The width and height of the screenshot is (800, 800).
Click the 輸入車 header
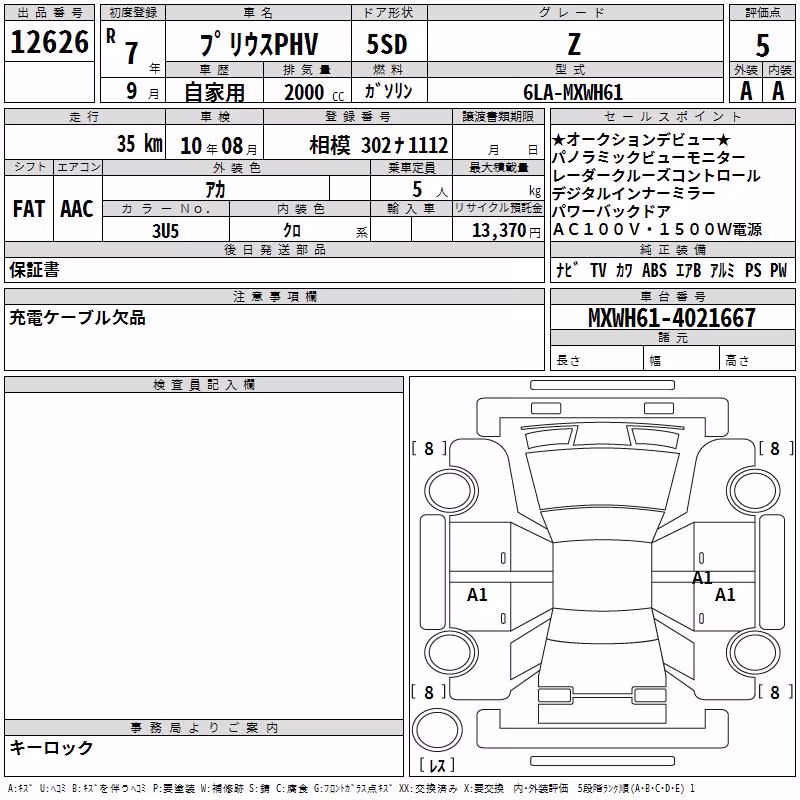point(411,209)
